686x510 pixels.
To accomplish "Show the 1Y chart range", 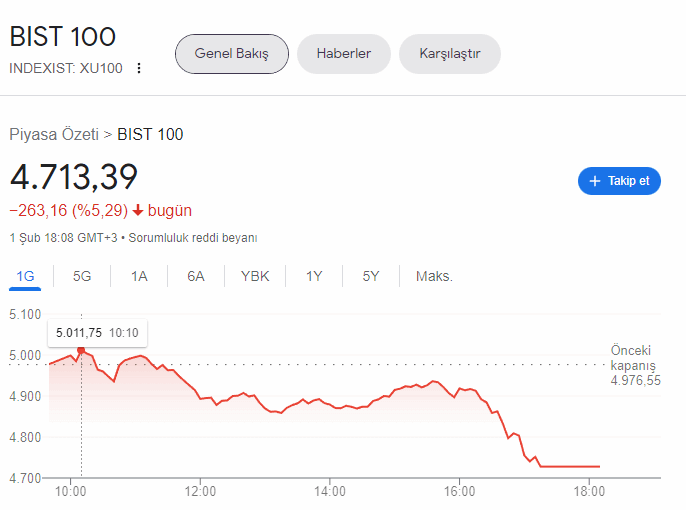I will 314,277.
